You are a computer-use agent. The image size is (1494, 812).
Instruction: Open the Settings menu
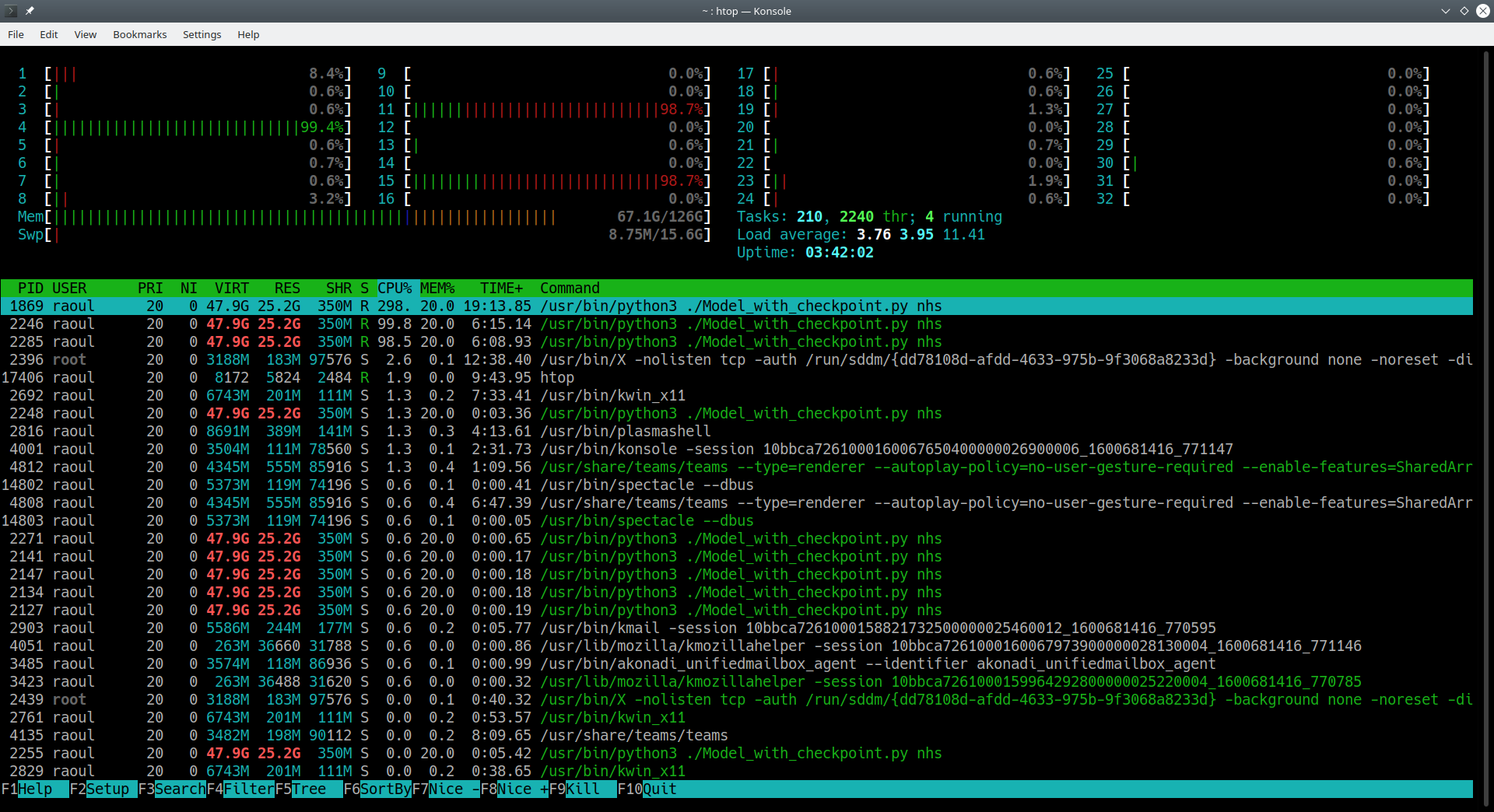point(202,34)
